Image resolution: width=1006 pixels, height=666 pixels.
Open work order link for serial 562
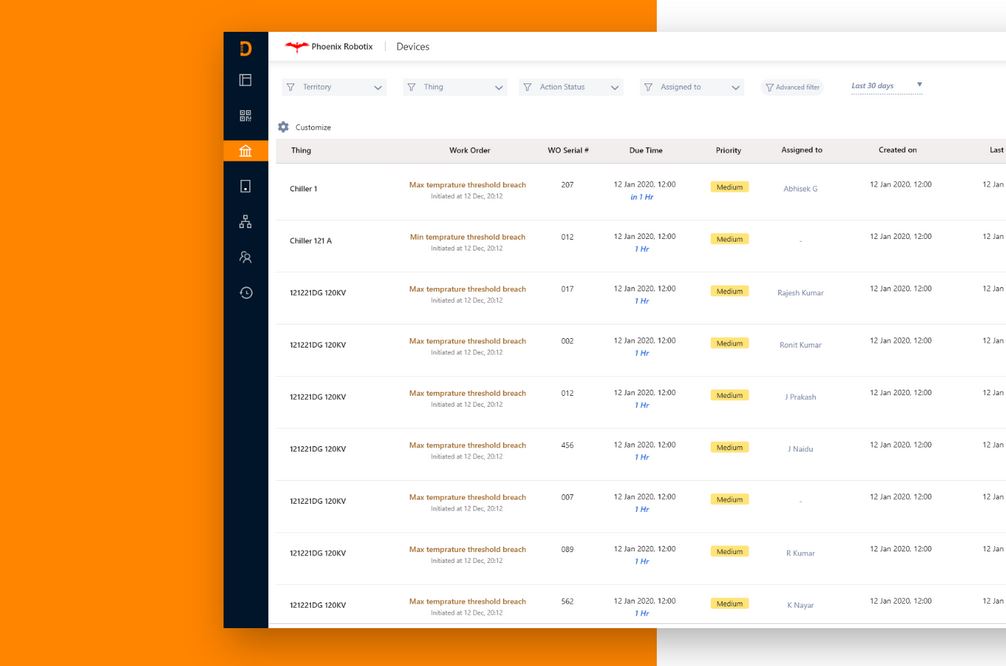click(x=468, y=601)
